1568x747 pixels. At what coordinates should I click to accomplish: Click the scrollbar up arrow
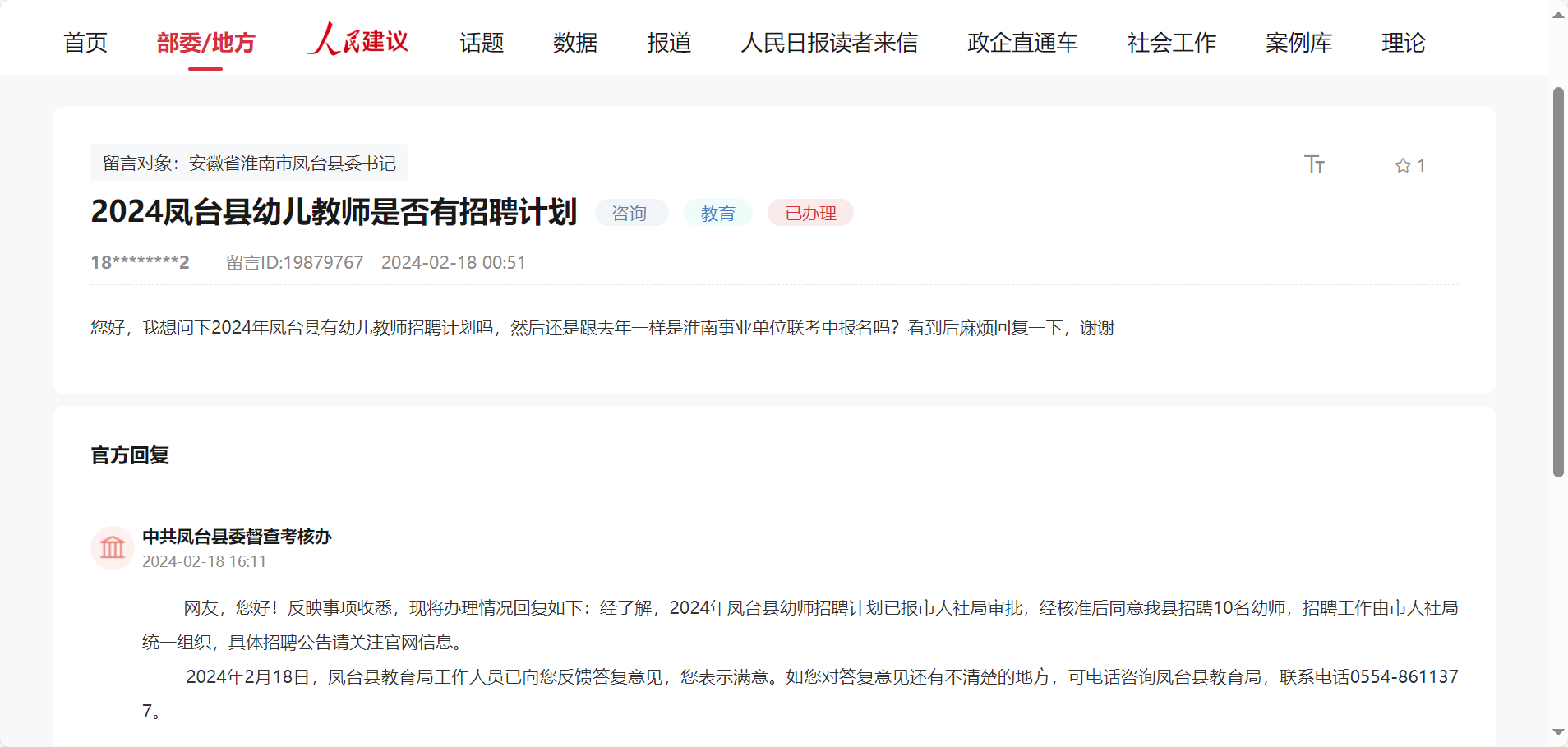1558,15
